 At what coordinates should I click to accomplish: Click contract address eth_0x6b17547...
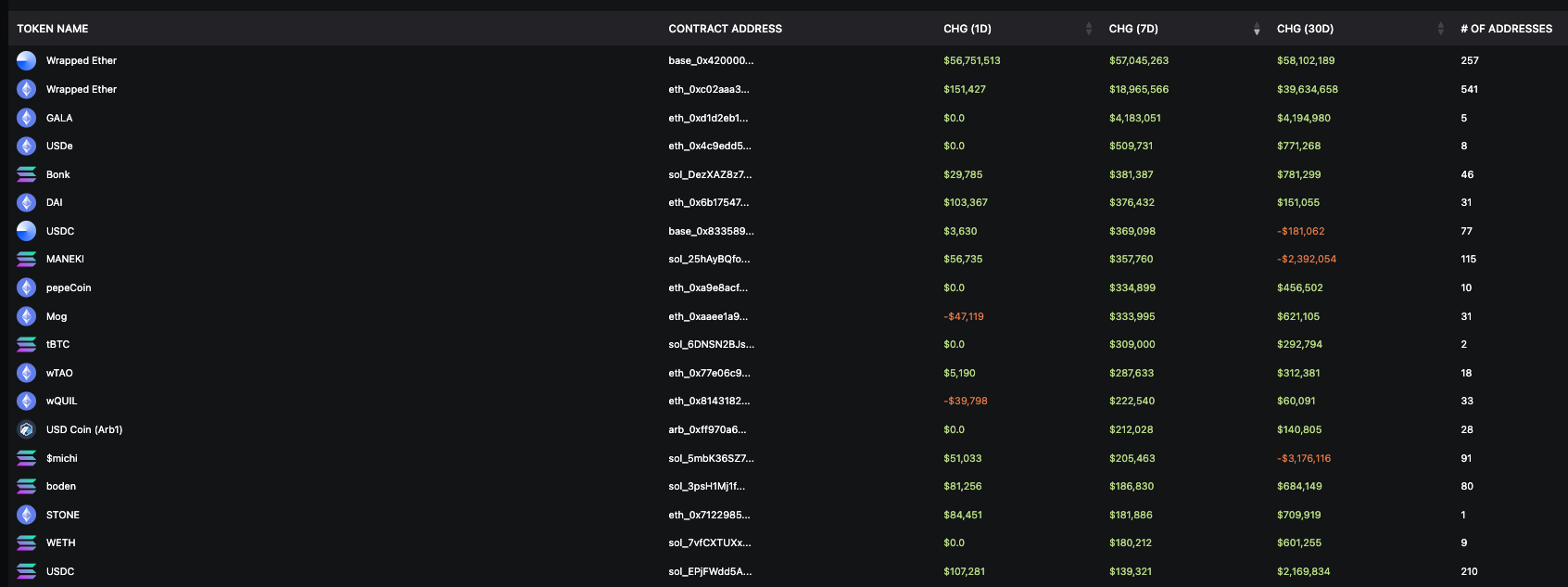click(x=709, y=202)
